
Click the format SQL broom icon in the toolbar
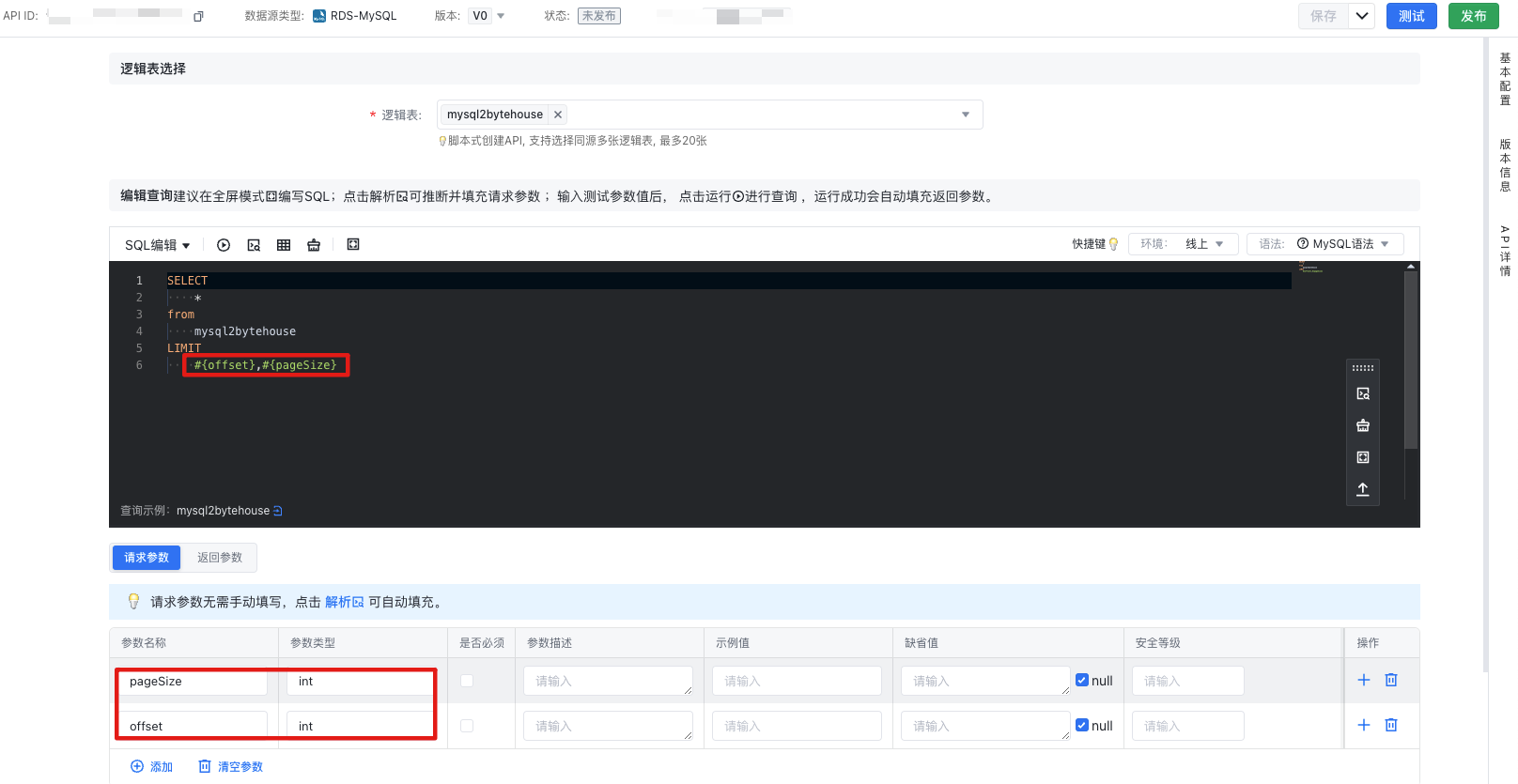314,245
